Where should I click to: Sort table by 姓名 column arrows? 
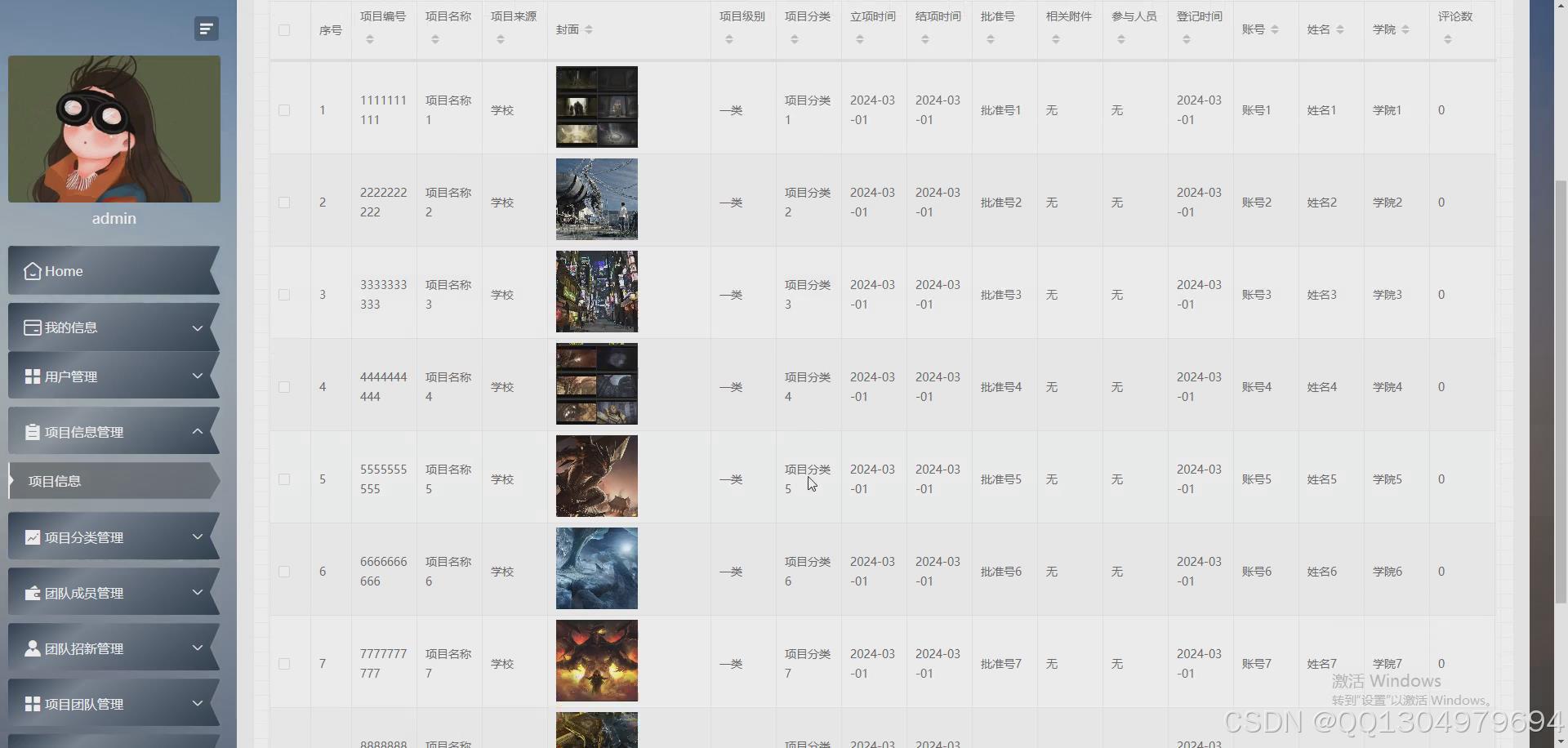[x=1340, y=29]
